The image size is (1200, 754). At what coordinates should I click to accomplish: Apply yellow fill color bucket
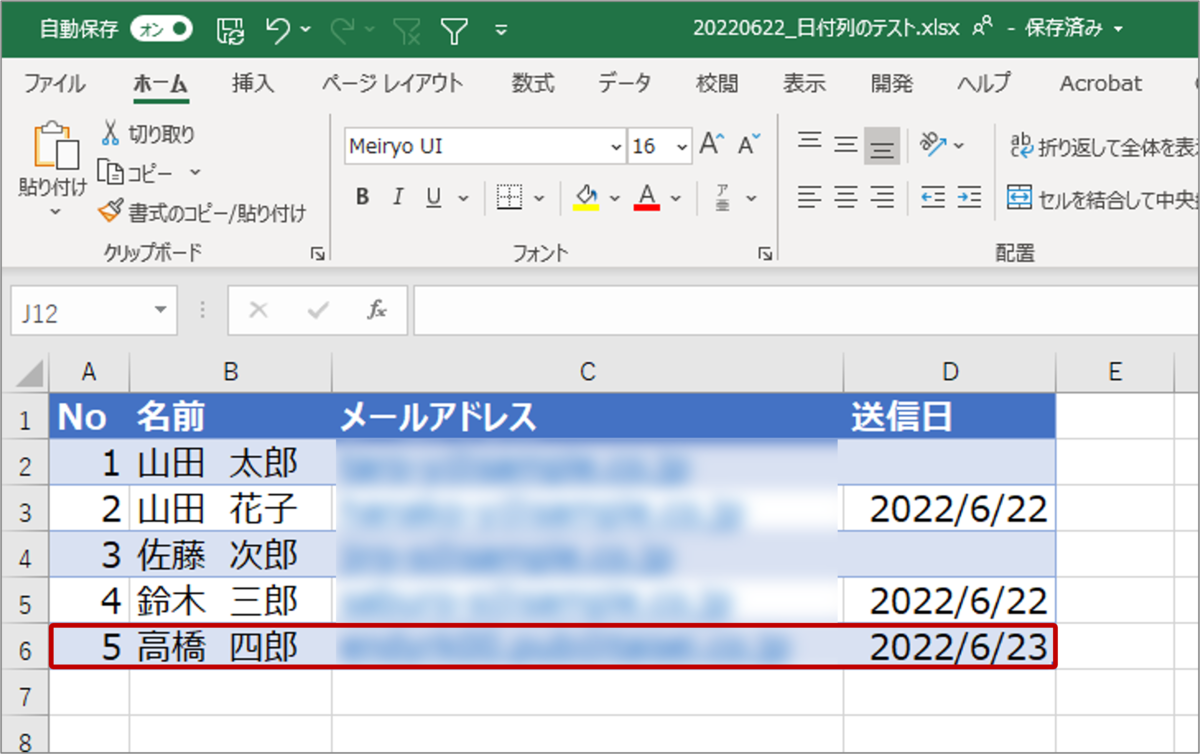coord(586,197)
